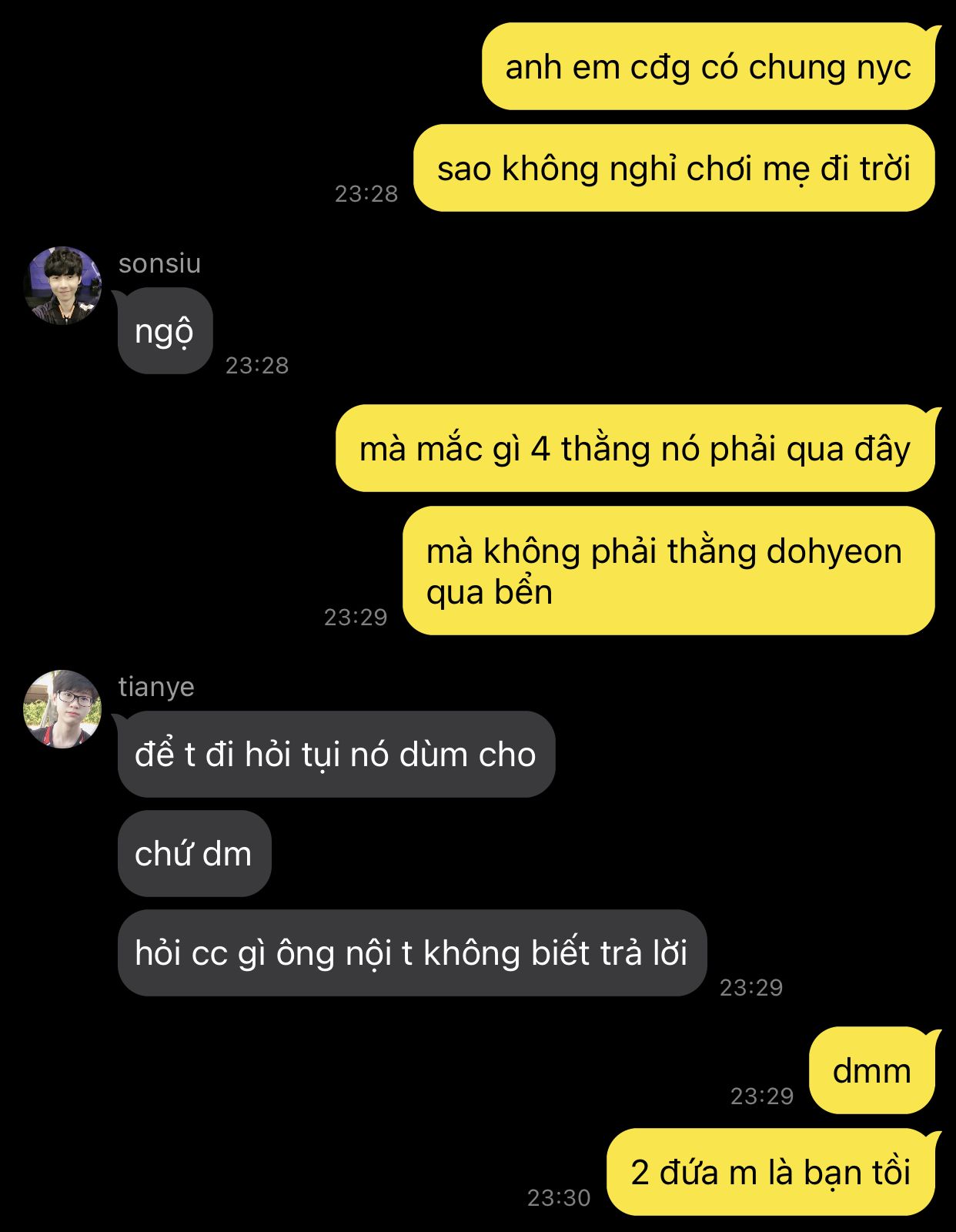Click the sonsiu username label
The height and width of the screenshot is (1232, 956).
coord(159,263)
